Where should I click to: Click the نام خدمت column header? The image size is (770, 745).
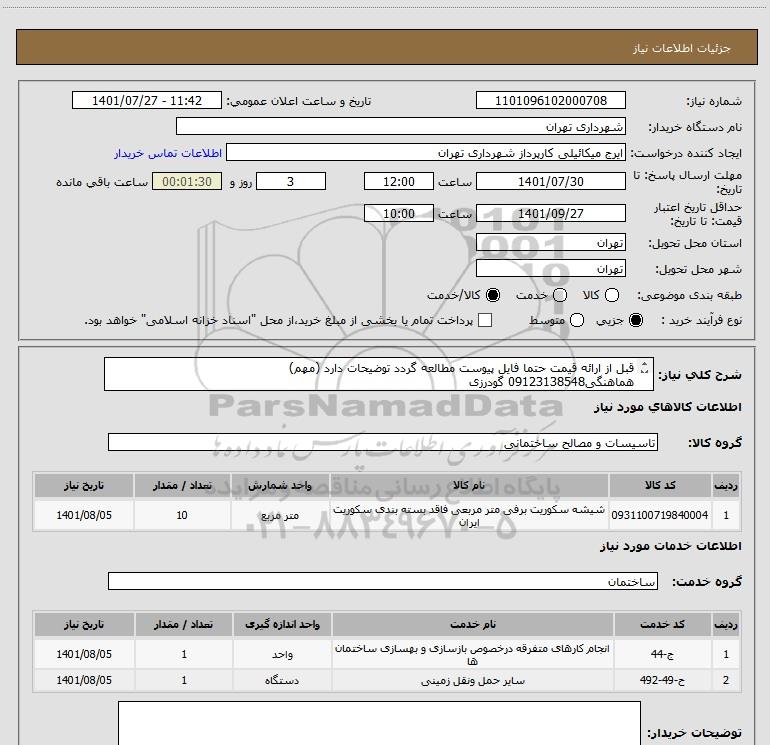click(x=472, y=624)
